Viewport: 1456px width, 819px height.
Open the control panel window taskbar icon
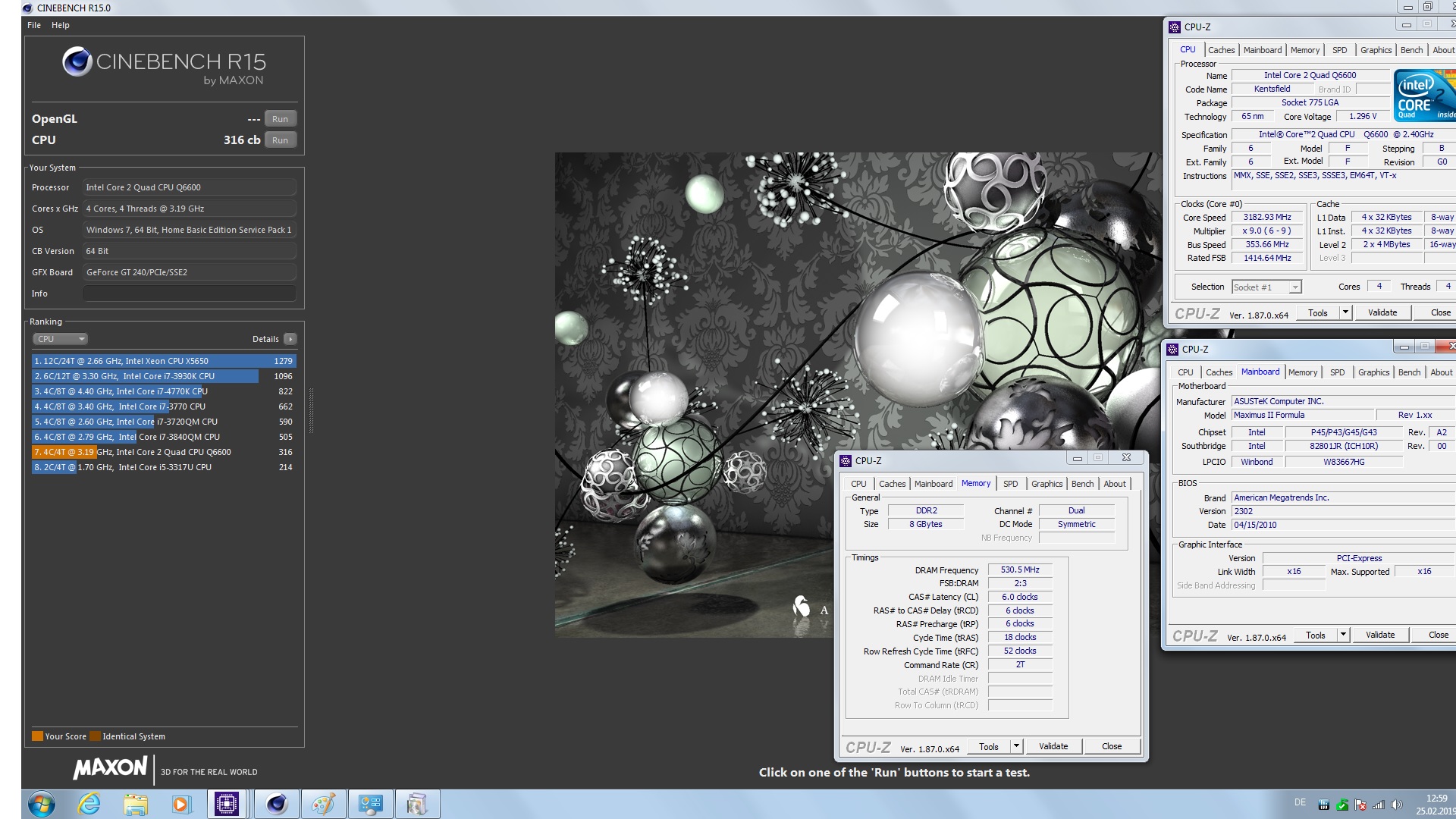(x=371, y=804)
